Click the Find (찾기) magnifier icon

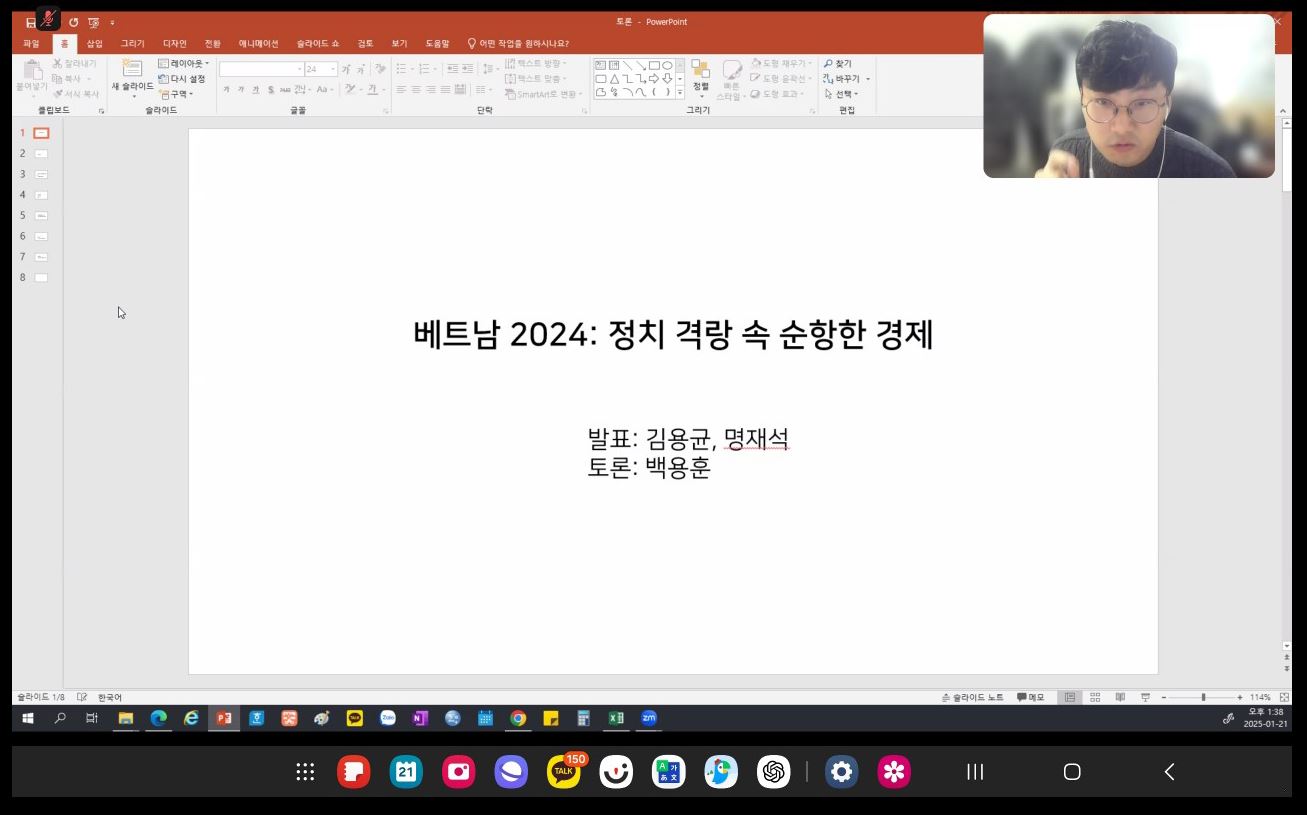pyautogui.click(x=829, y=64)
